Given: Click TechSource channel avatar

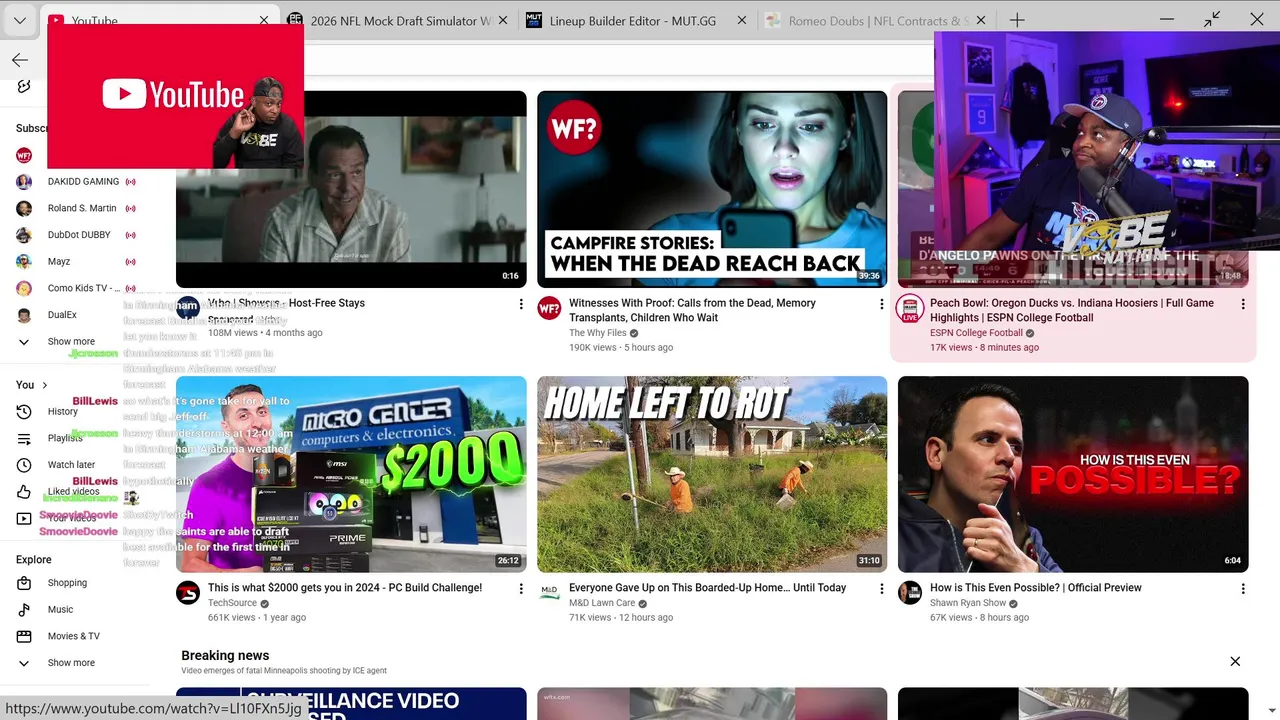Looking at the screenshot, I should 188,593.
